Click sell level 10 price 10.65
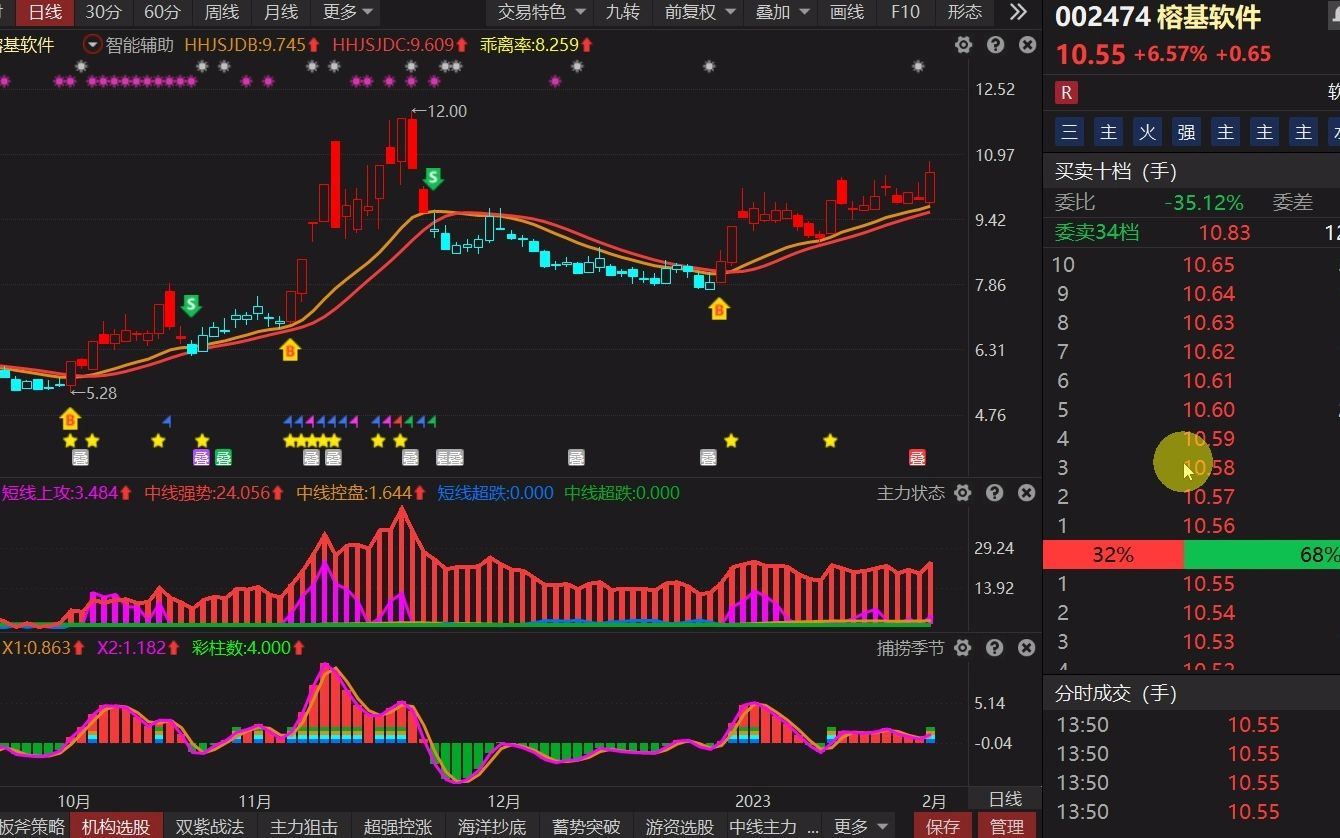 (1208, 265)
